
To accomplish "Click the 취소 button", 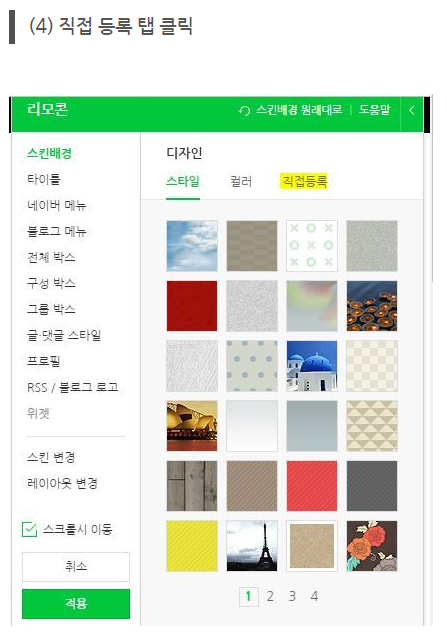I will coord(76,566).
